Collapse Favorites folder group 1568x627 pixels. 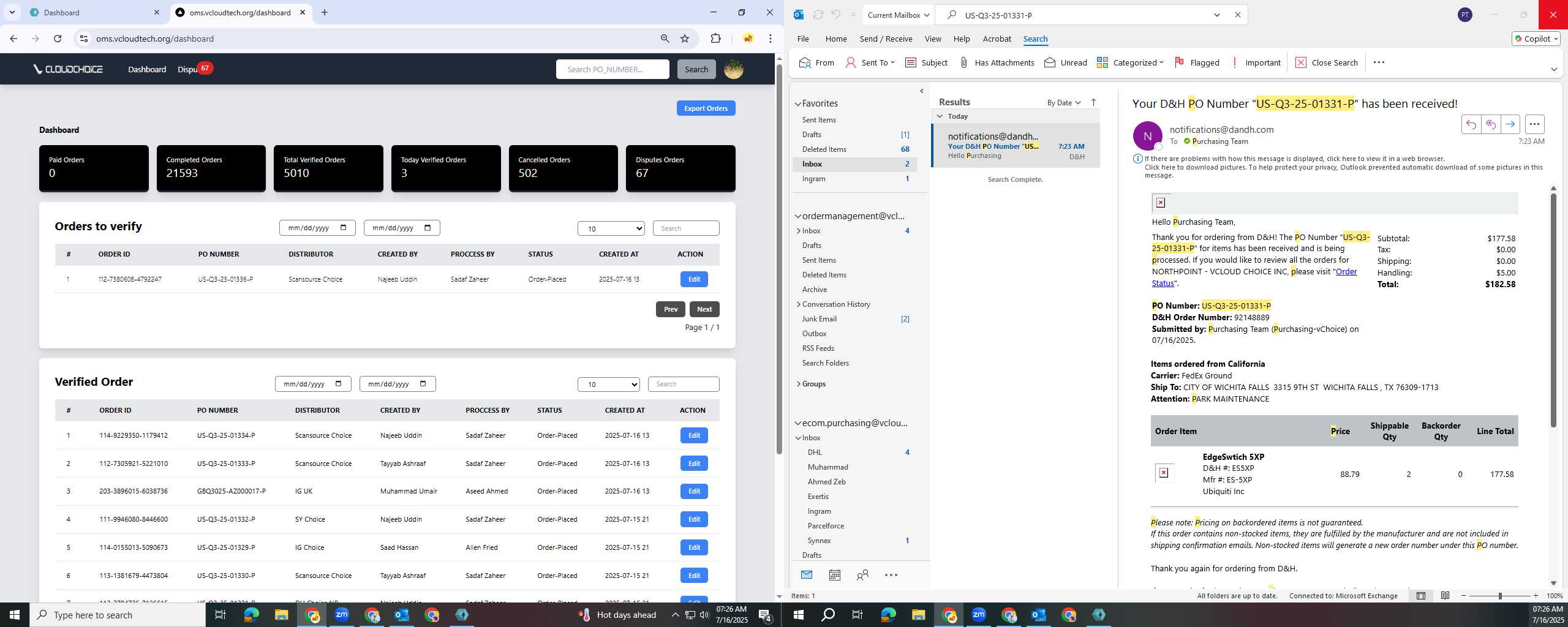798,104
